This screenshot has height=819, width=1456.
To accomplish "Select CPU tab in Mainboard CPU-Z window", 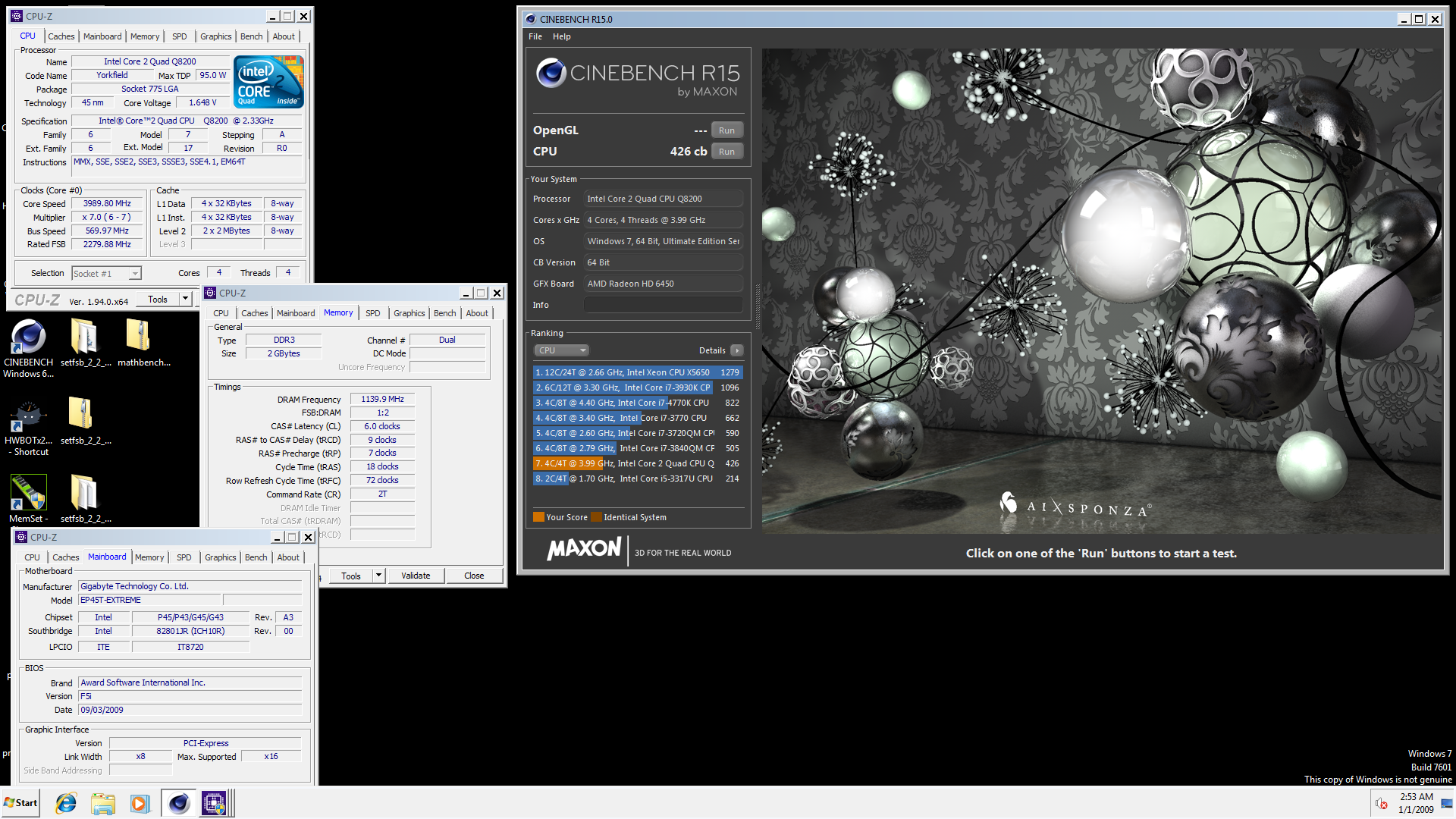I will [x=32, y=557].
